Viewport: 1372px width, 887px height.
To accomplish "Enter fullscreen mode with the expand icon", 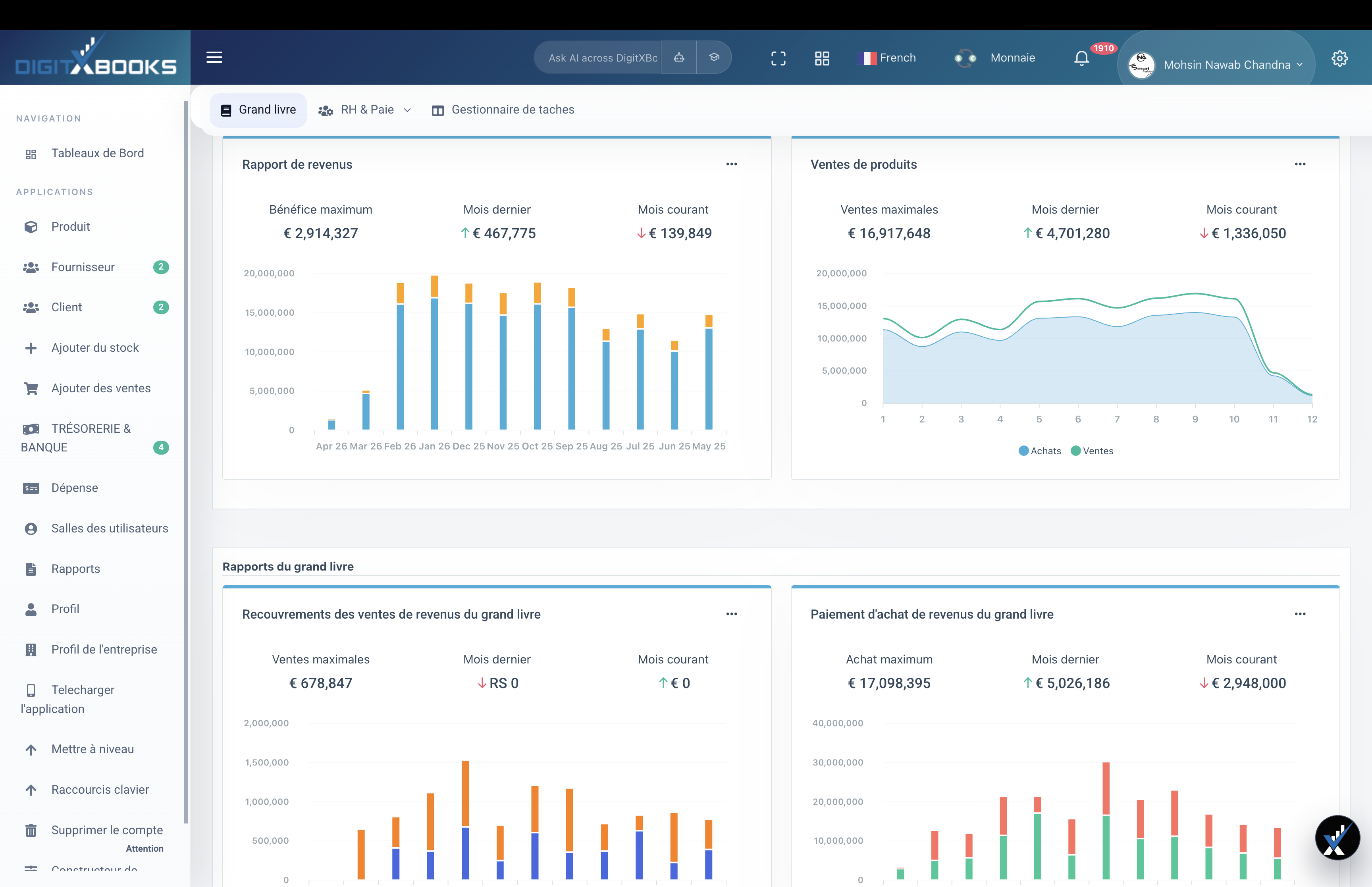I will point(778,58).
